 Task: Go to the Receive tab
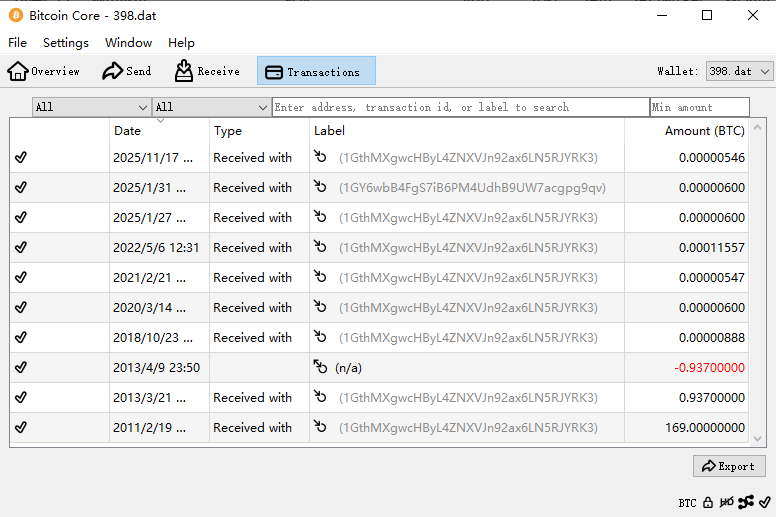coord(207,71)
